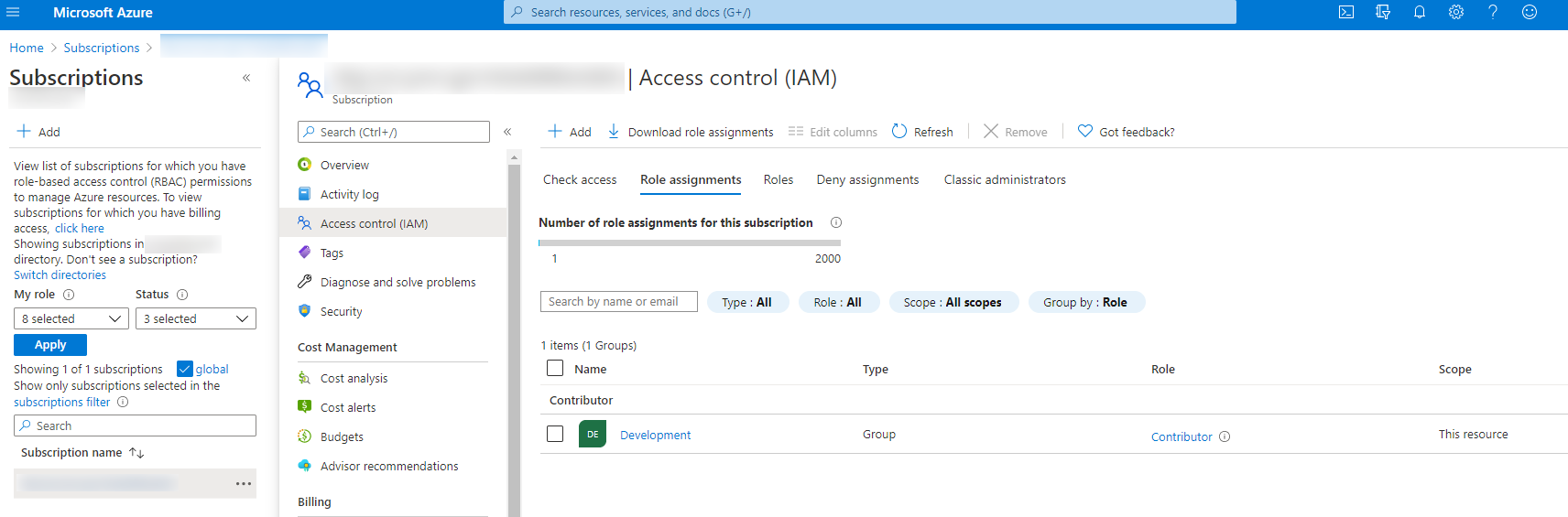Open the Azure portal hamburger menu
The image size is (1568, 517).
click(x=13, y=12)
